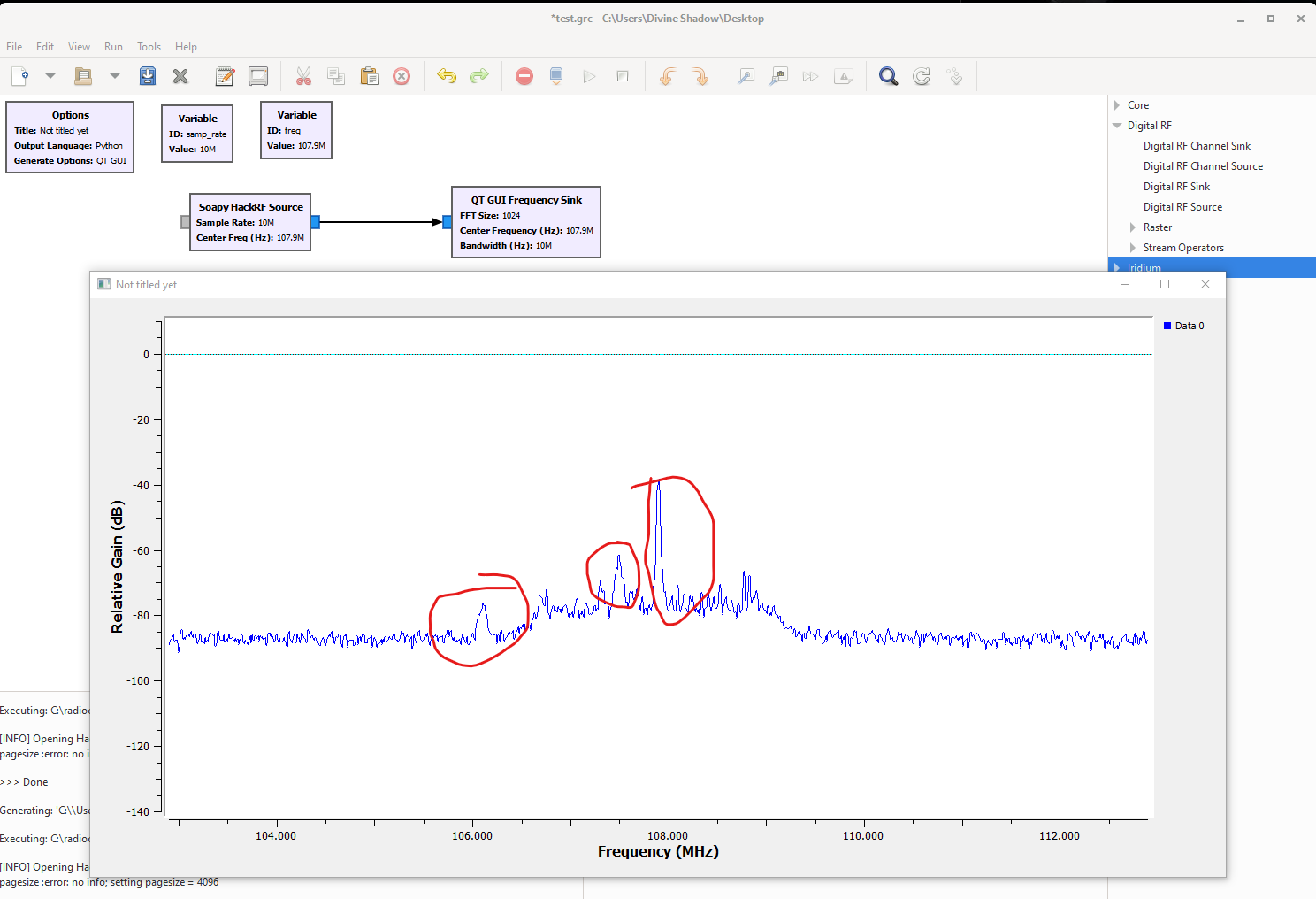Execute the flow graph play icon
This screenshot has width=1316, height=899.
[589, 76]
